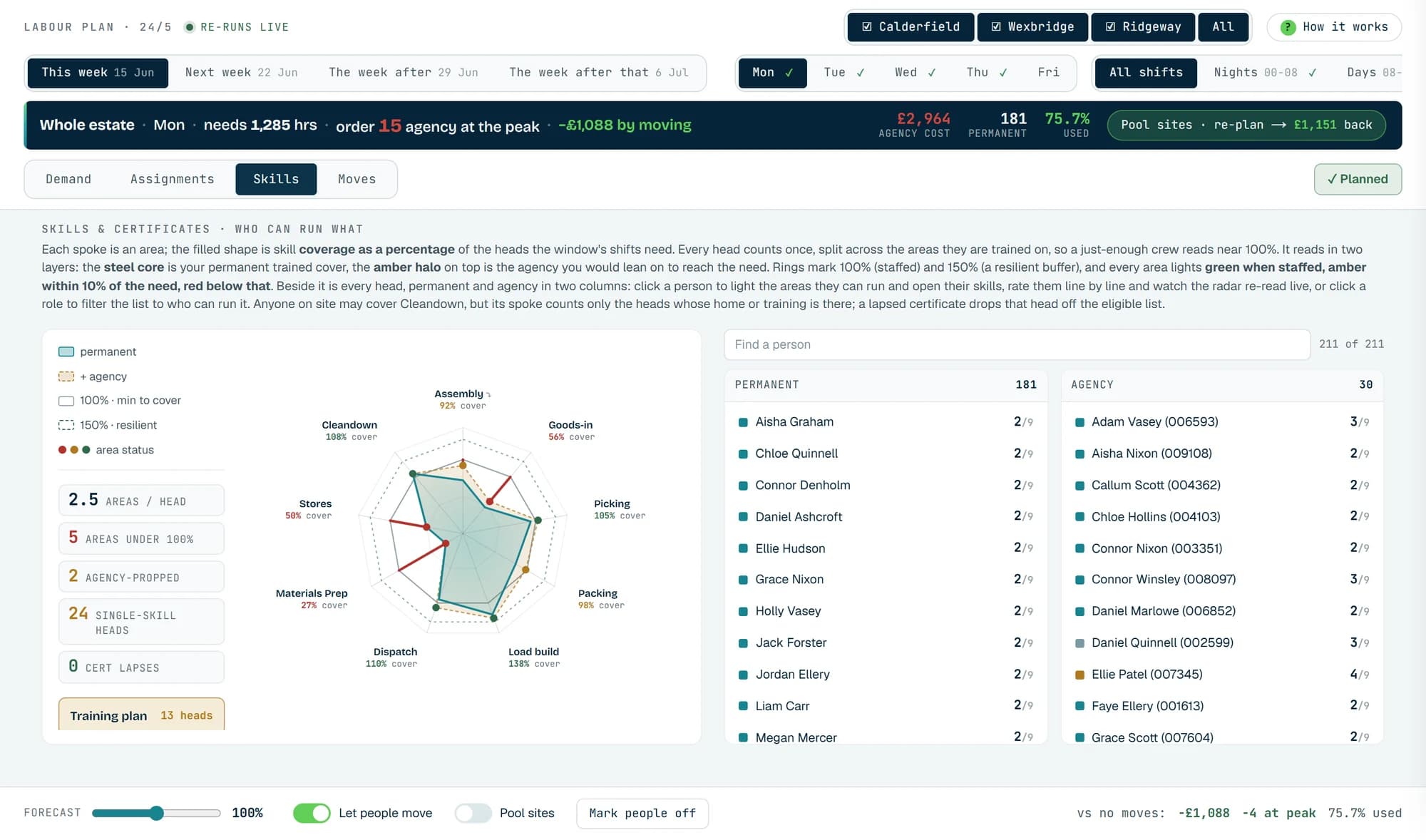Select The week after that 6 Jul
Image resolution: width=1426 pixels, height=840 pixels.
coord(599,73)
